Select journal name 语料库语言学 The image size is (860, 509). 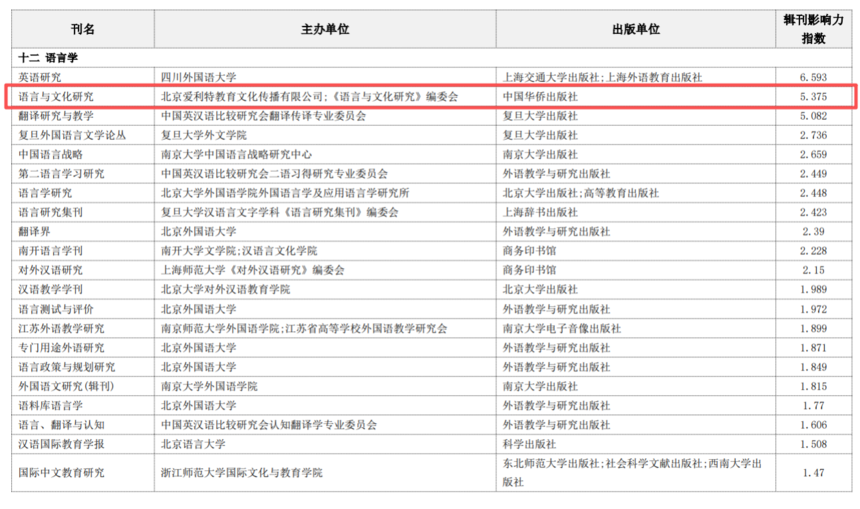[50, 405]
